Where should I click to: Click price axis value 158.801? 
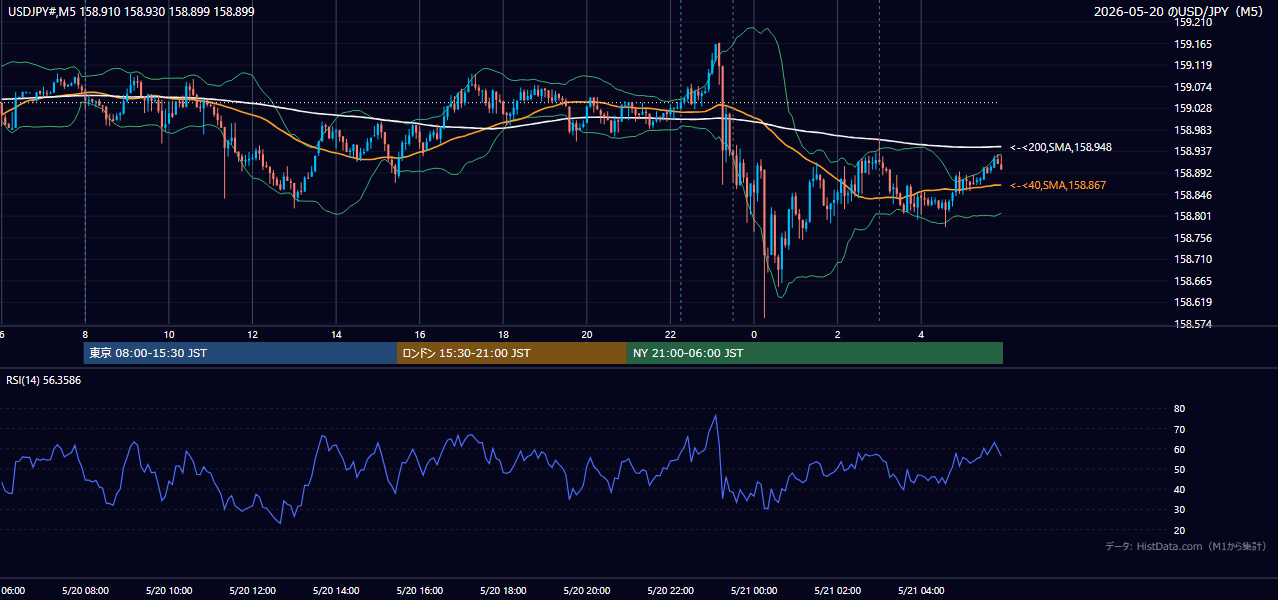click(x=1192, y=216)
